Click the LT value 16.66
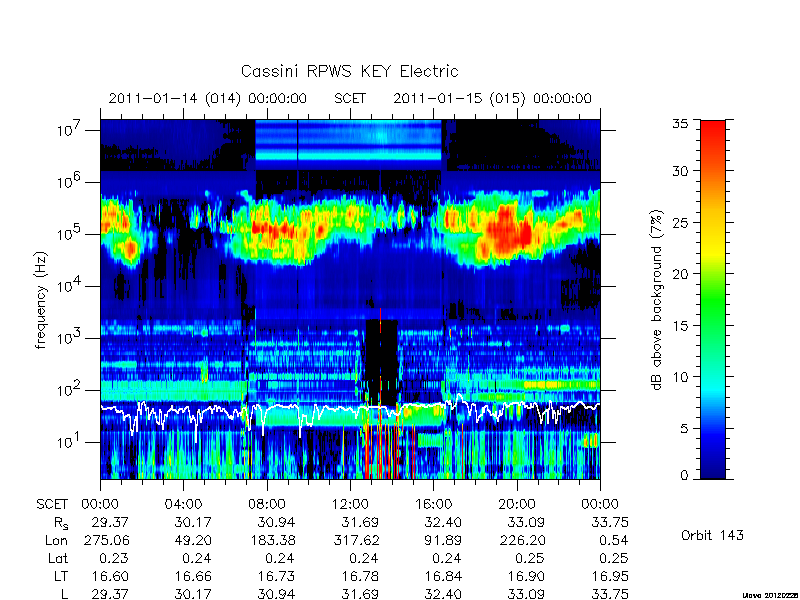800x600 pixels. coord(193,576)
